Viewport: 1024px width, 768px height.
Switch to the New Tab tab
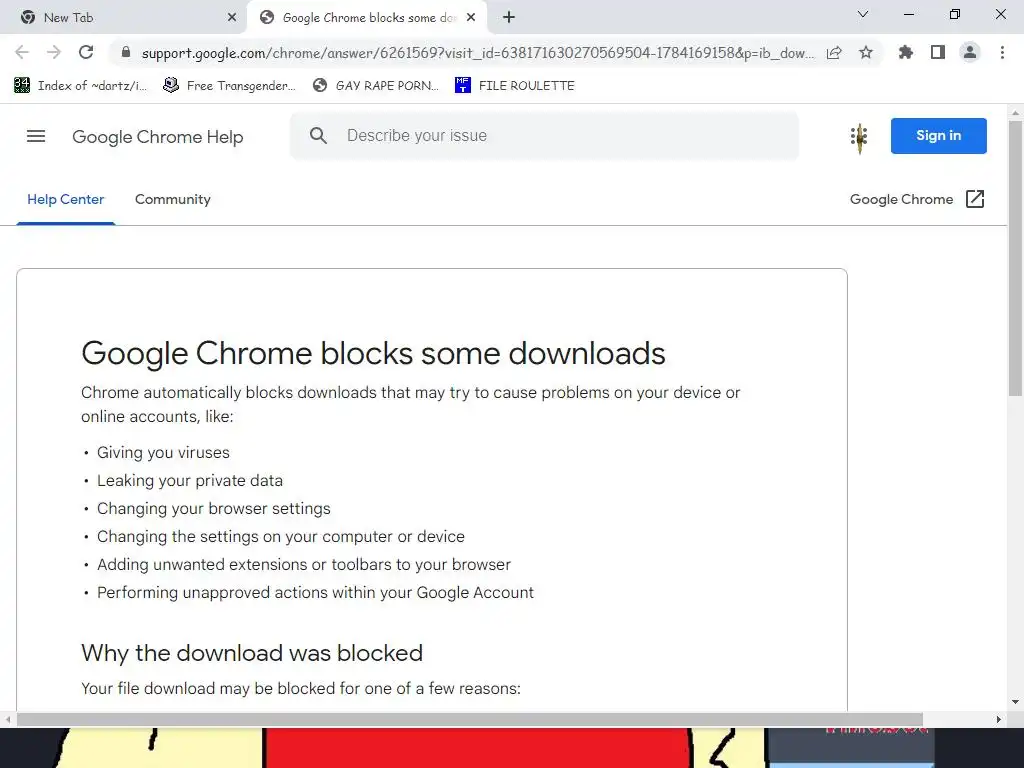click(123, 18)
